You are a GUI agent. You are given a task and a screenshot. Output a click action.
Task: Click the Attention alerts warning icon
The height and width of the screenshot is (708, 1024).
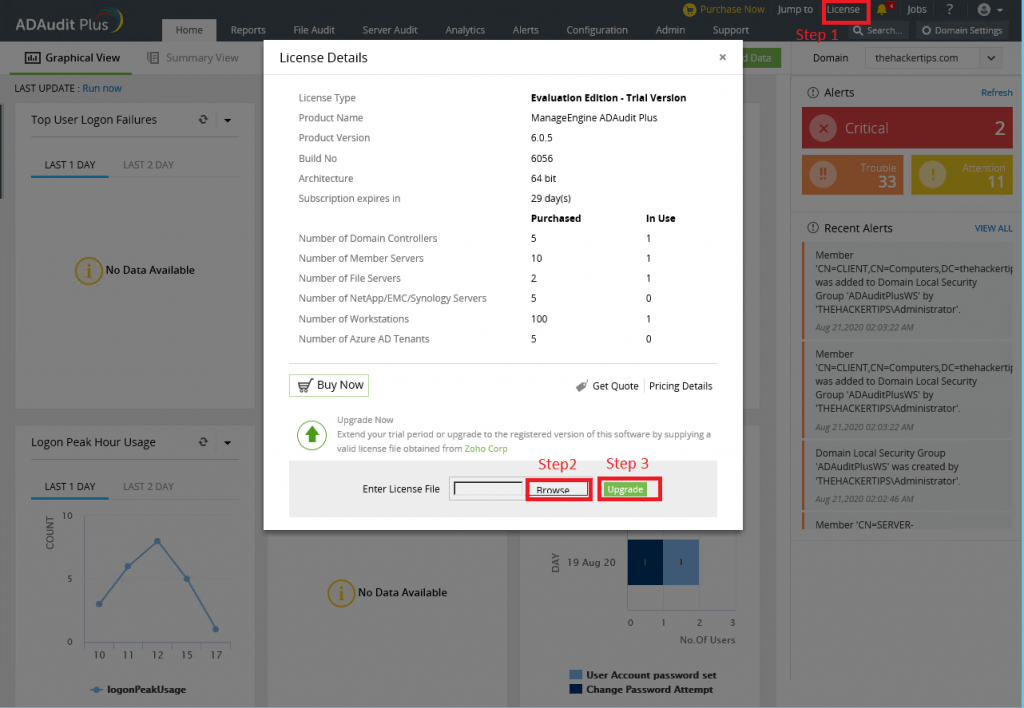click(x=933, y=174)
